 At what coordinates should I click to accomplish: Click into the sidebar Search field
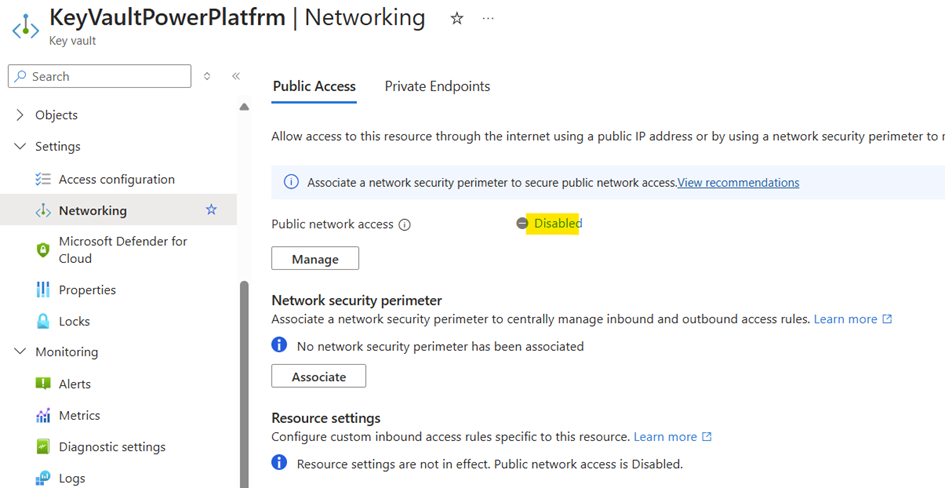99,77
